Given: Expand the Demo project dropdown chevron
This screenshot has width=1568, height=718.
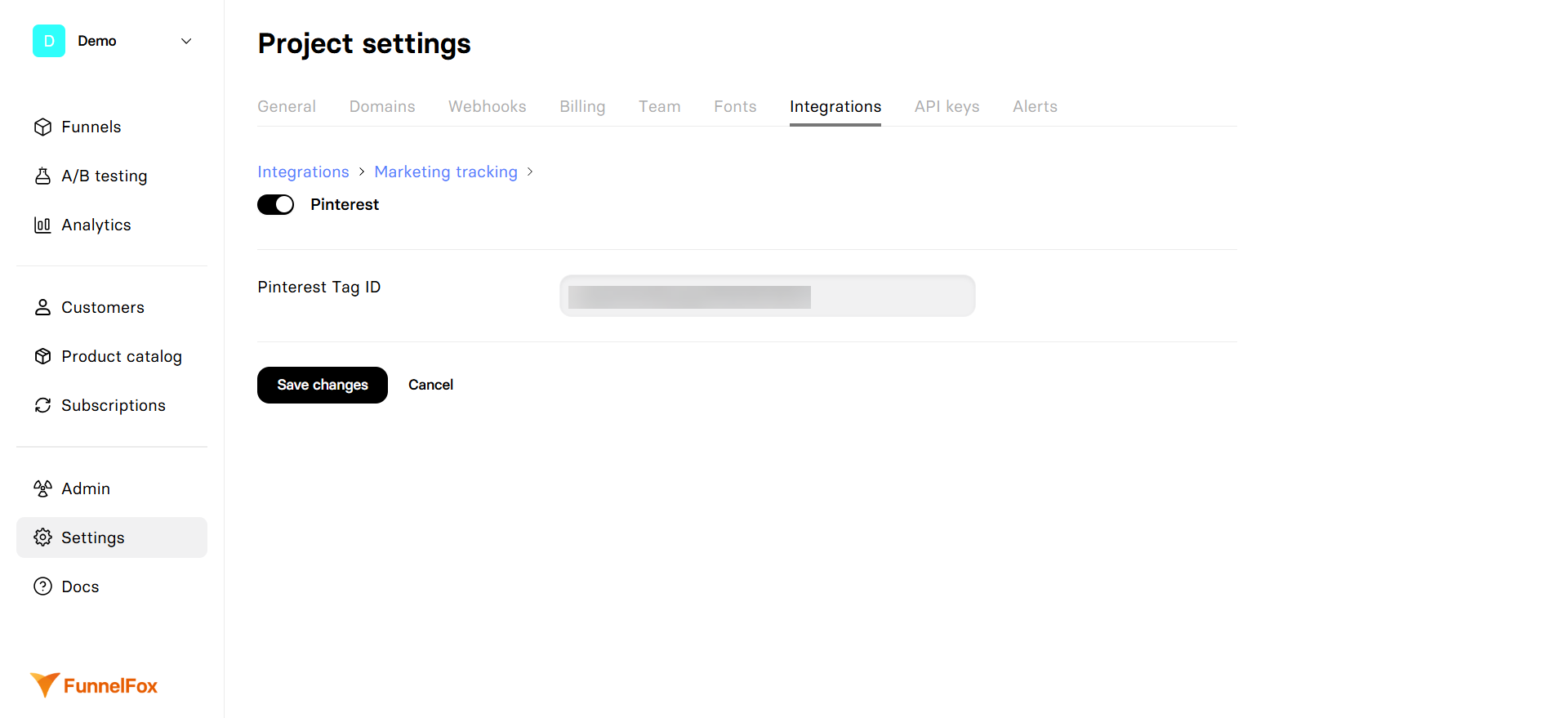Looking at the screenshot, I should tap(186, 41).
